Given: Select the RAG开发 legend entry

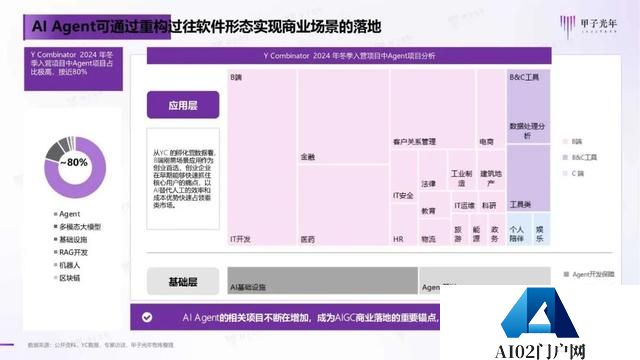Looking at the screenshot, I should [71, 252].
